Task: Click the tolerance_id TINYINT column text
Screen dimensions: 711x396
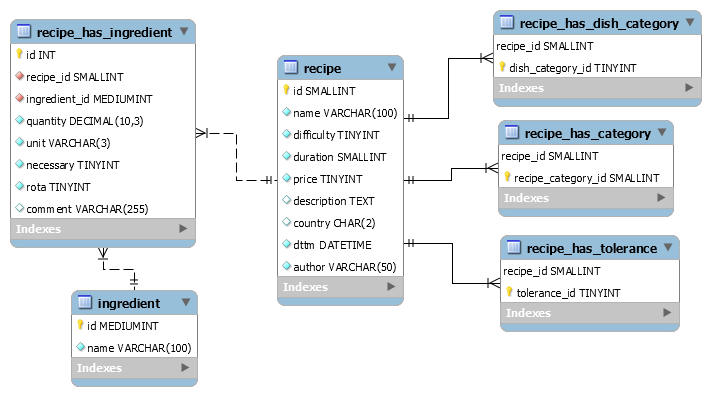Action: coord(568,293)
